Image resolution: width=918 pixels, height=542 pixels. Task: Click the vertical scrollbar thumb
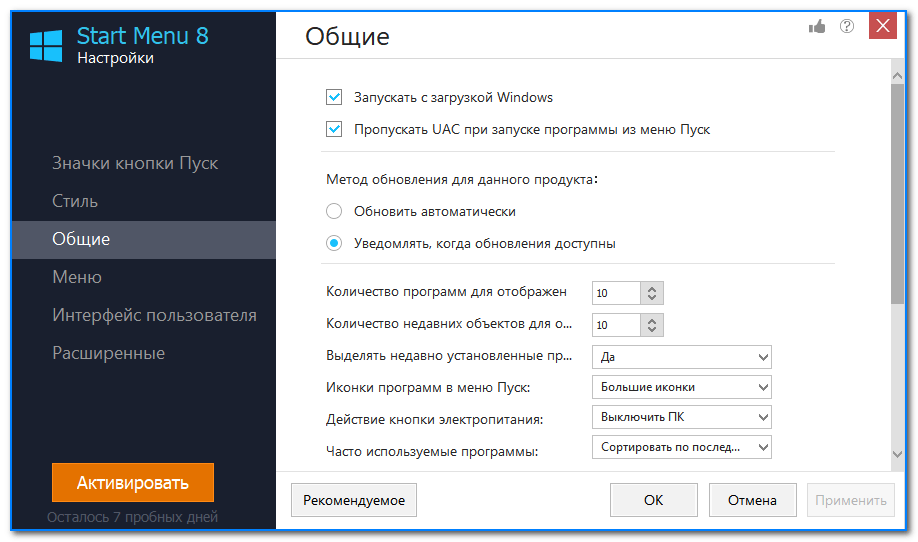click(898, 194)
